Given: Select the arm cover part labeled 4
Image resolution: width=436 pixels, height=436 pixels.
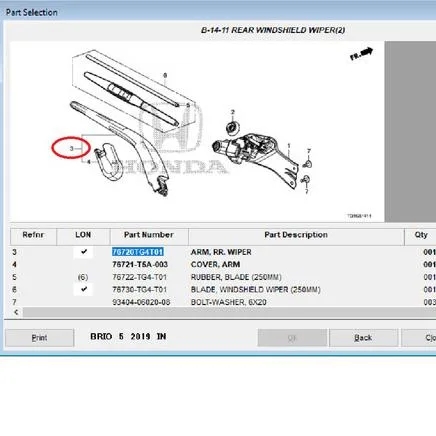Looking at the screenshot, I should pos(107,162).
